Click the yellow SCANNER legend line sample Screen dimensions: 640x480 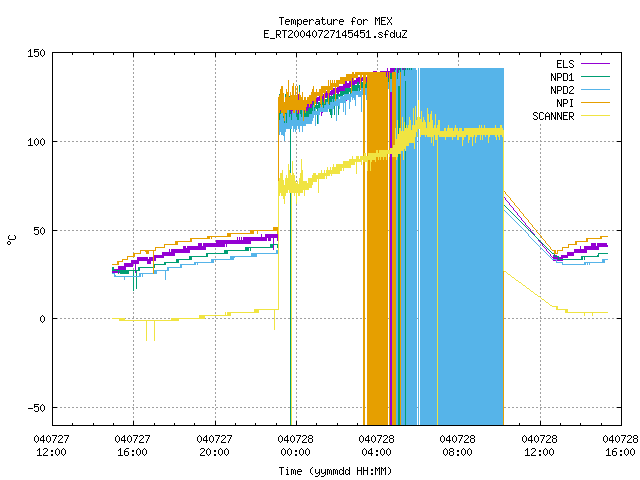[x=595, y=116]
